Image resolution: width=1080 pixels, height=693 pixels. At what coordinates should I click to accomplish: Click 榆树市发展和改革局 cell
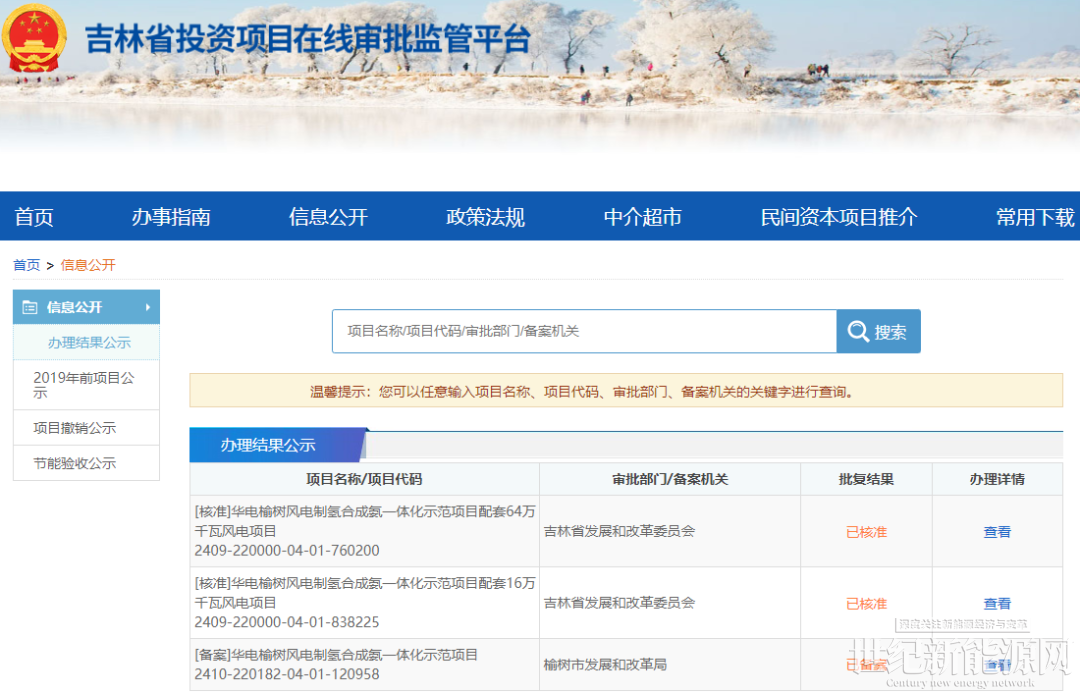click(x=605, y=665)
